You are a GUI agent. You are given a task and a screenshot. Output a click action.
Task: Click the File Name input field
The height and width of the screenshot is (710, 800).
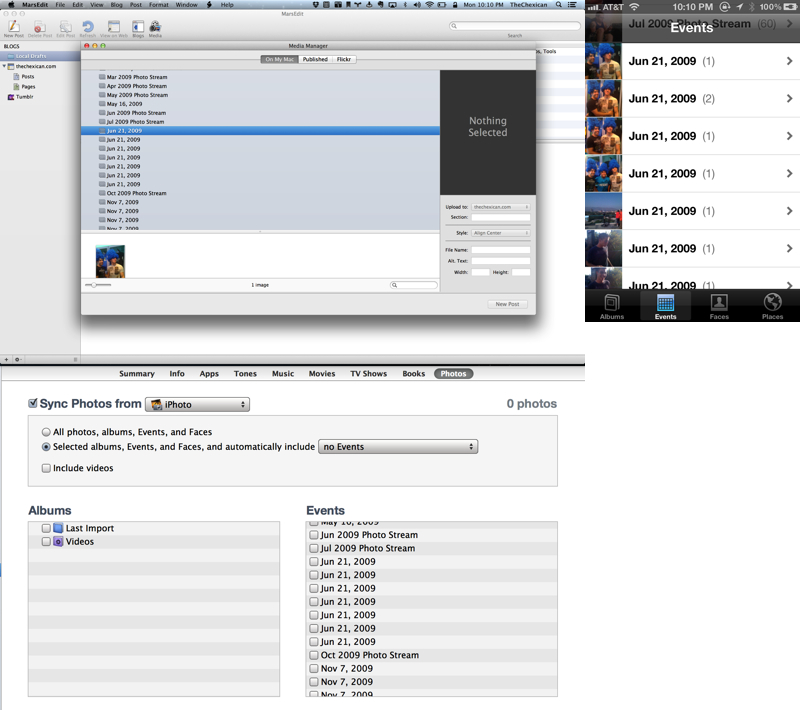point(500,250)
